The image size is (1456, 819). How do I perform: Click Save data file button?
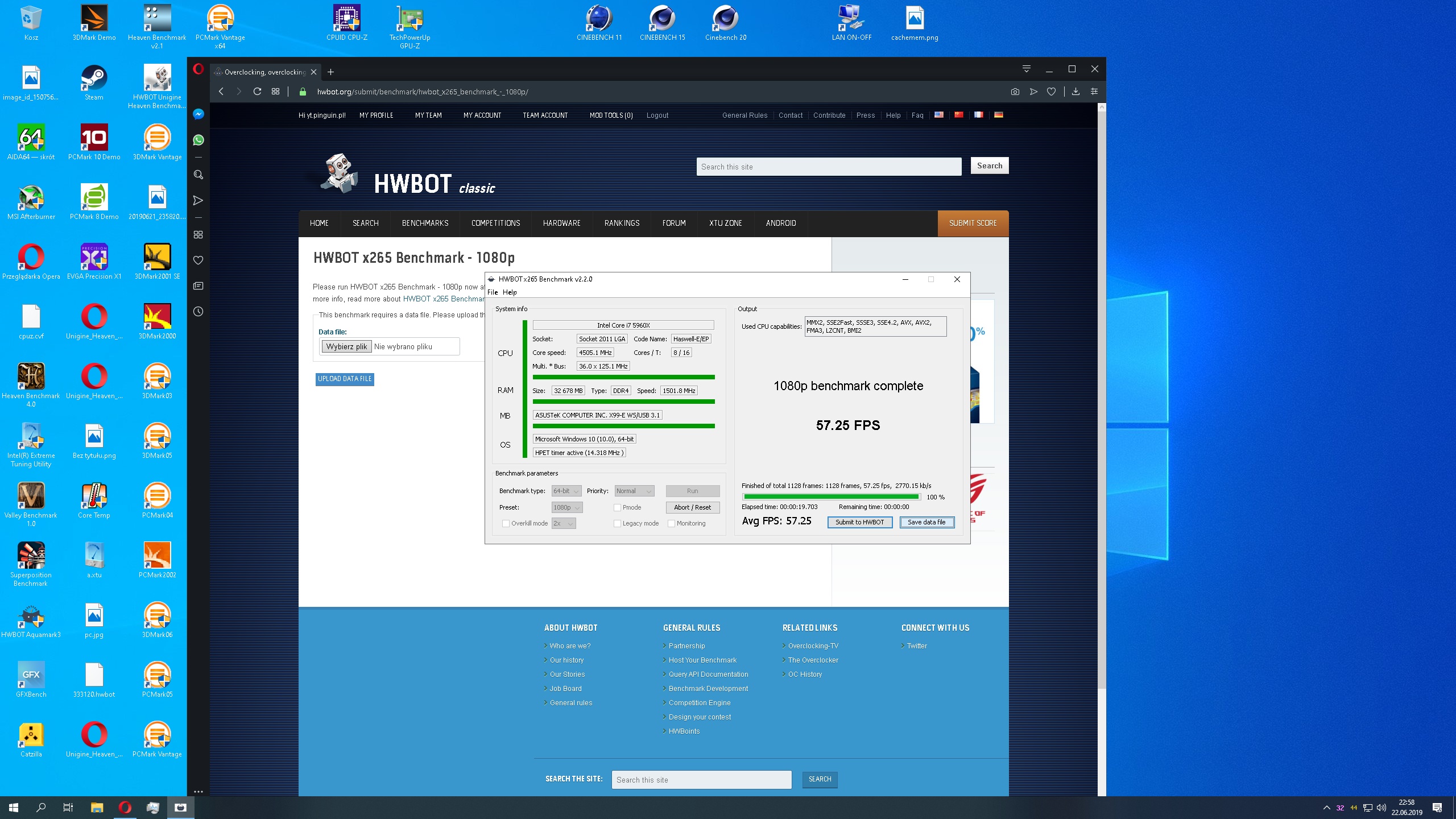click(926, 522)
